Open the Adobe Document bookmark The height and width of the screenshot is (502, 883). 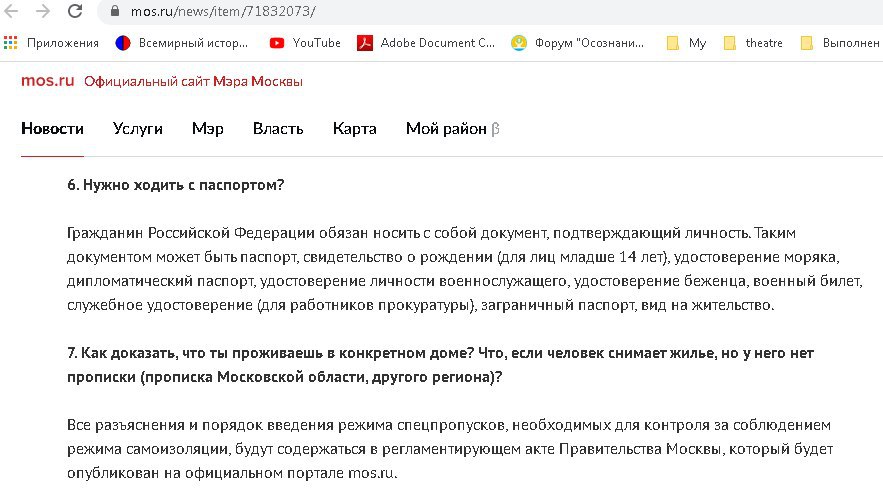[427, 43]
